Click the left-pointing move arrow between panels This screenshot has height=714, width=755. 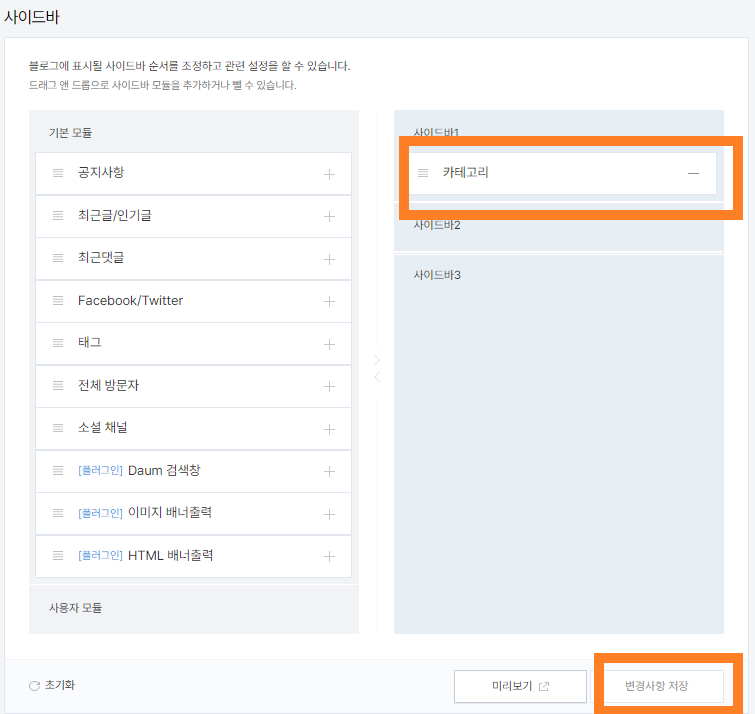point(377,376)
